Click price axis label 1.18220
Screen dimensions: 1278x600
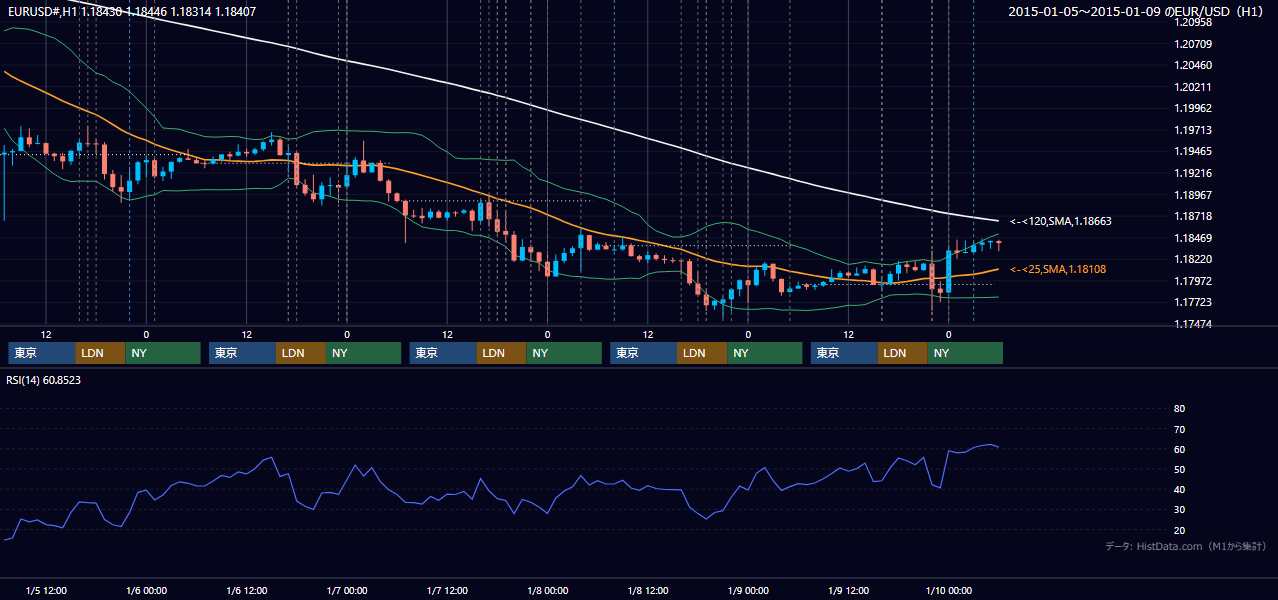click(1193, 259)
